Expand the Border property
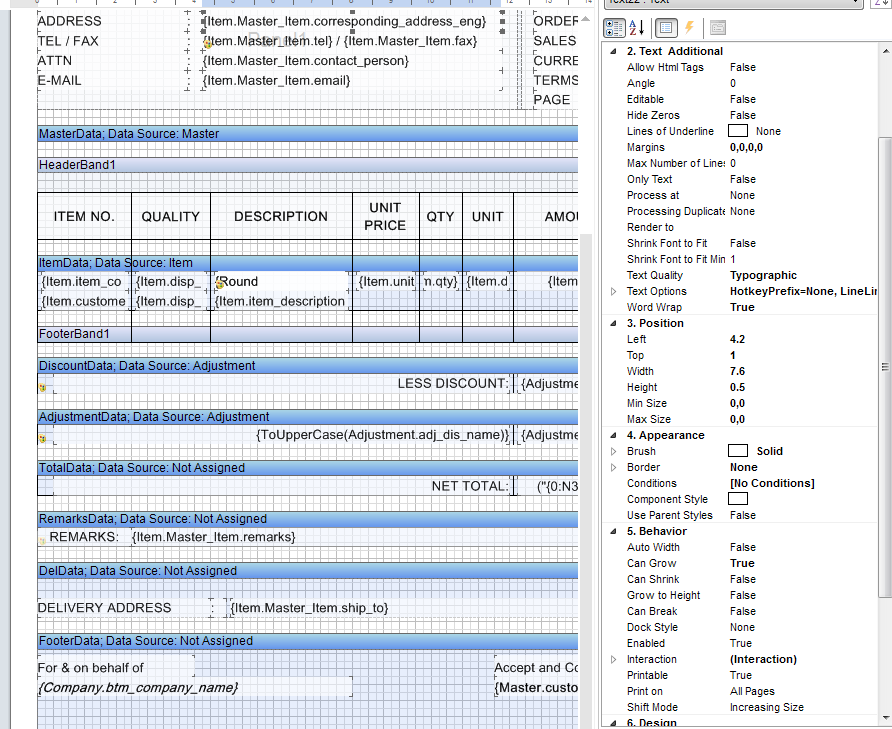The width and height of the screenshot is (892, 729). pyautogui.click(x=613, y=467)
